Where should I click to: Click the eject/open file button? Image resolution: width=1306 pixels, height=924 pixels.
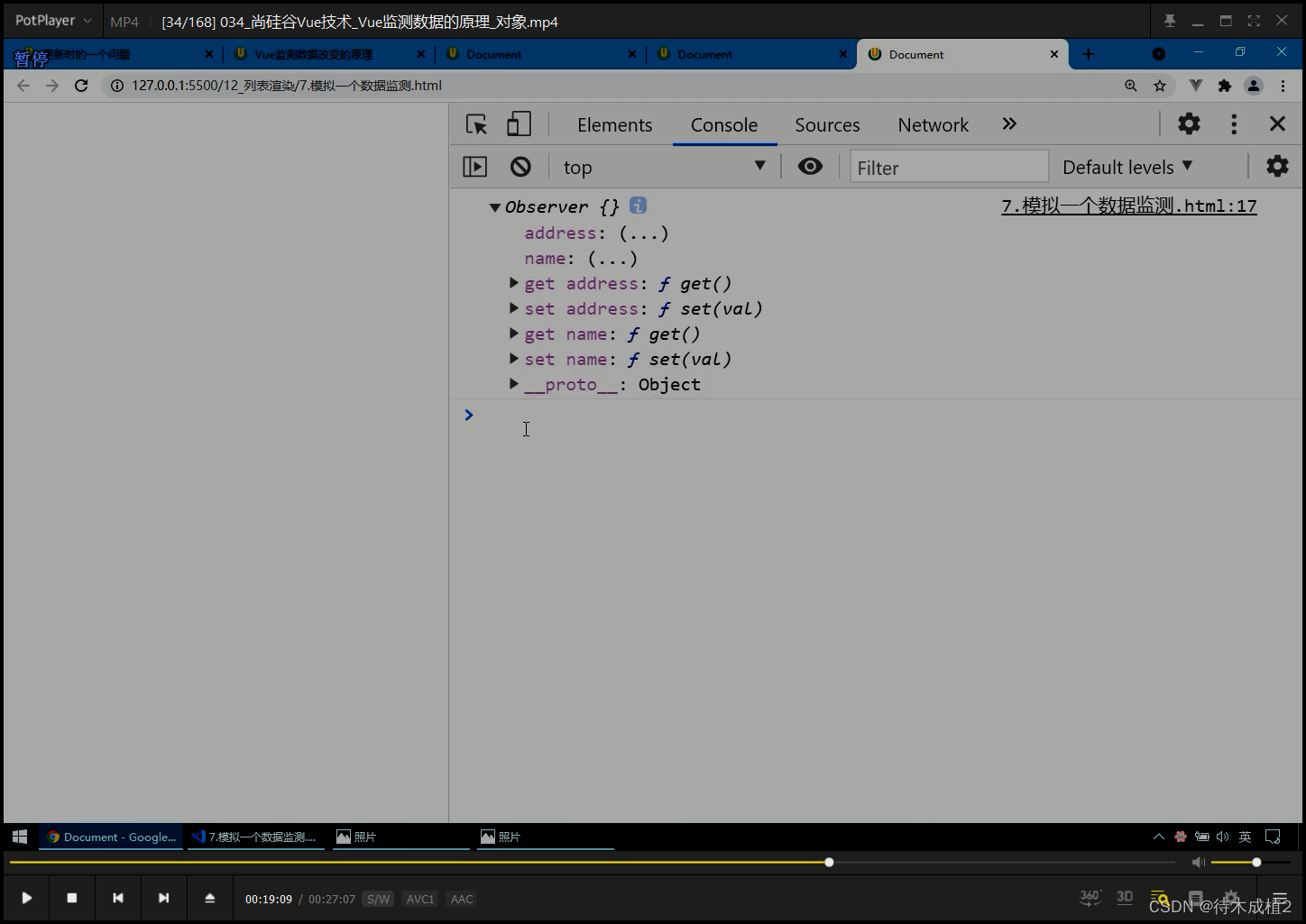pos(209,898)
